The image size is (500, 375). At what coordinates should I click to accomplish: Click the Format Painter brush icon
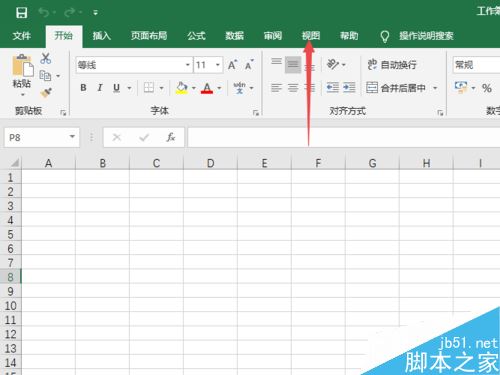click(x=46, y=93)
